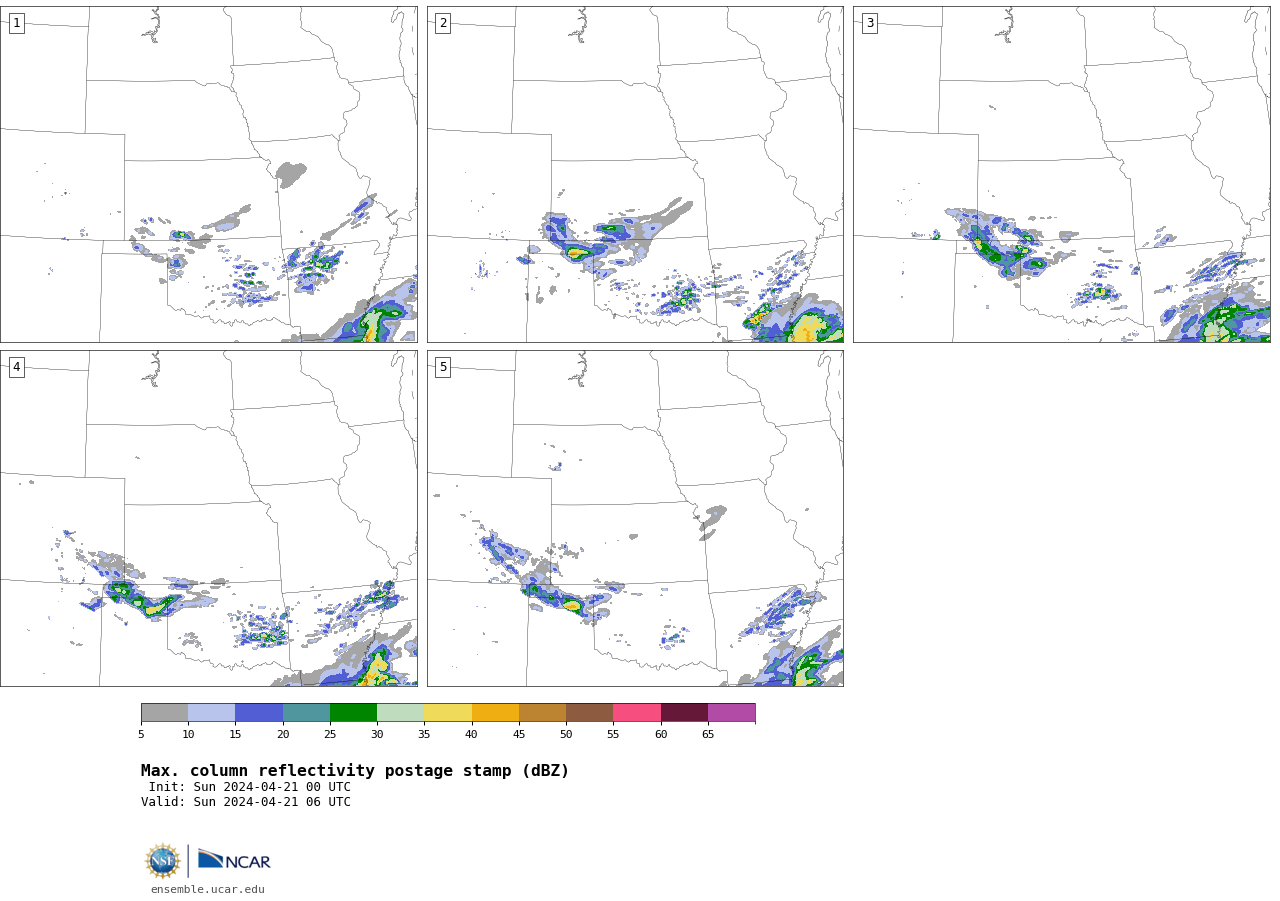Select the pale green 30-35 dBZ swatch
1280x901 pixels.
click(x=401, y=713)
